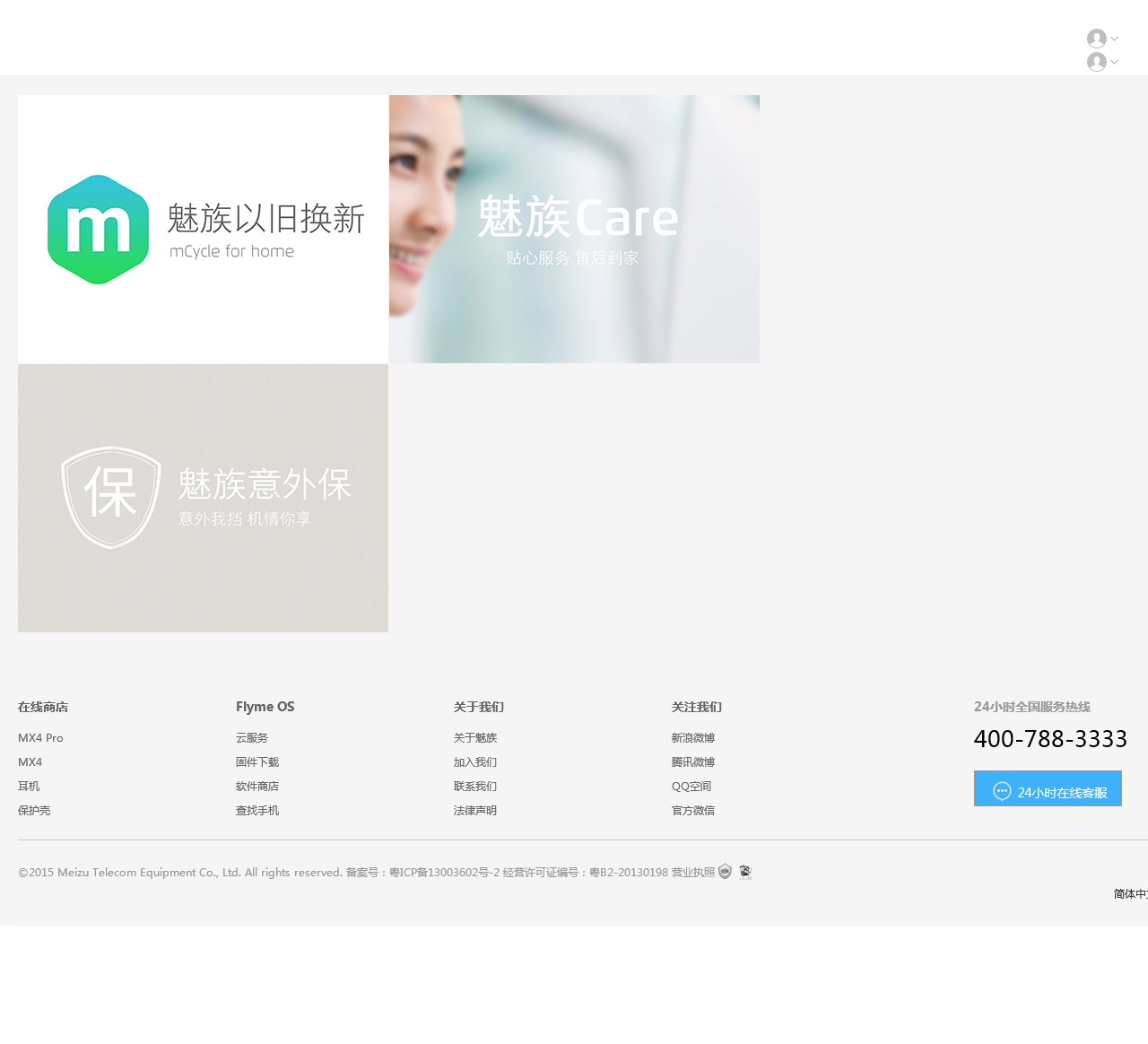This screenshot has height=1044, width=1148.
Task: Click the lower user avatar icon
Action: pos(1096,62)
